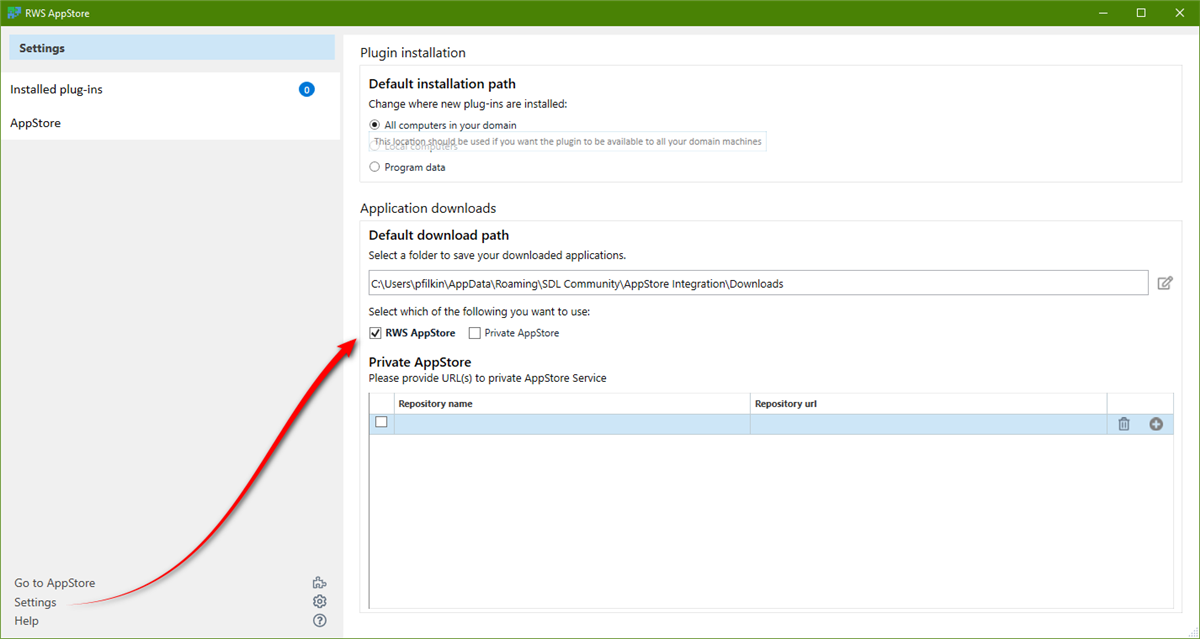
Task: Select the Program data radio button
Action: pyautogui.click(x=375, y=167)
